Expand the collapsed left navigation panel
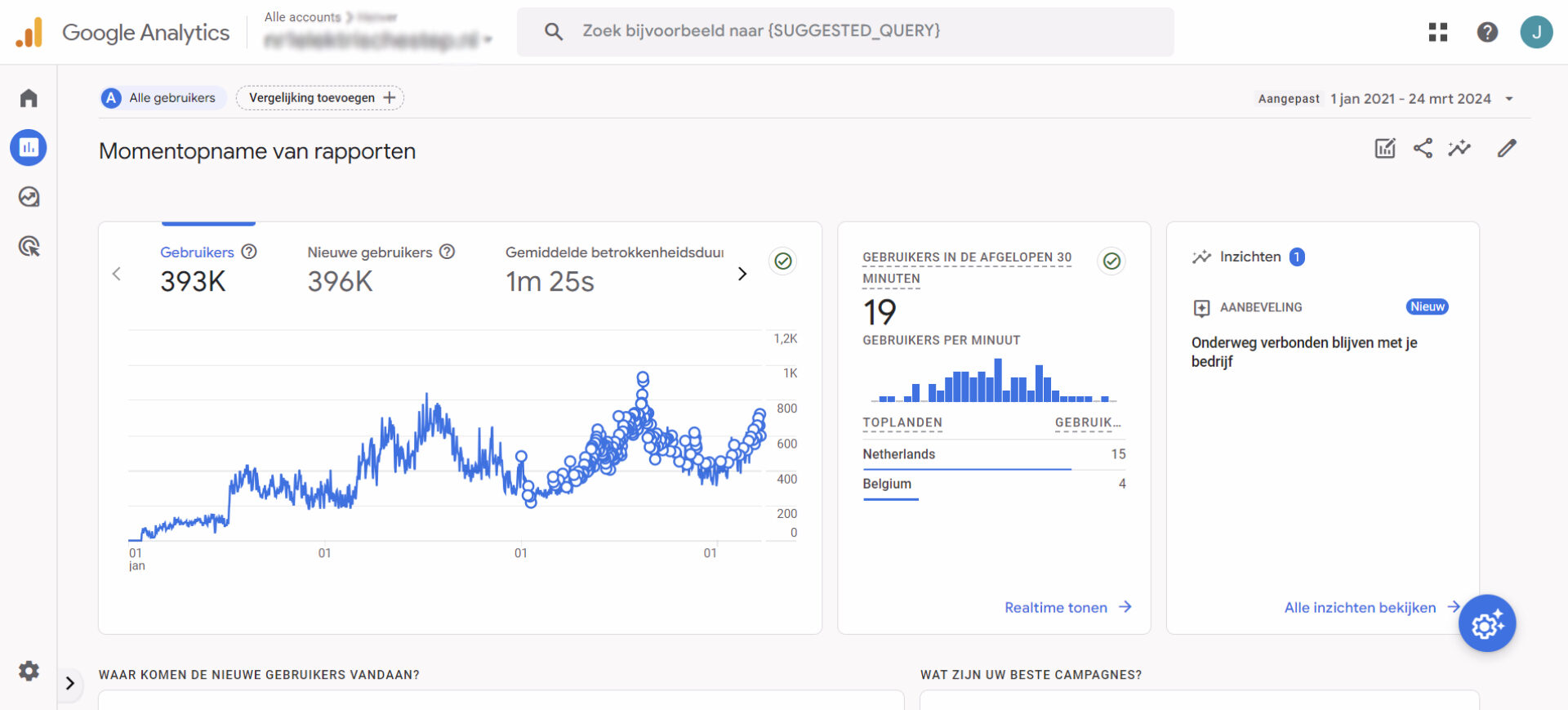1568x710 pixels. (x=70, y=683)
